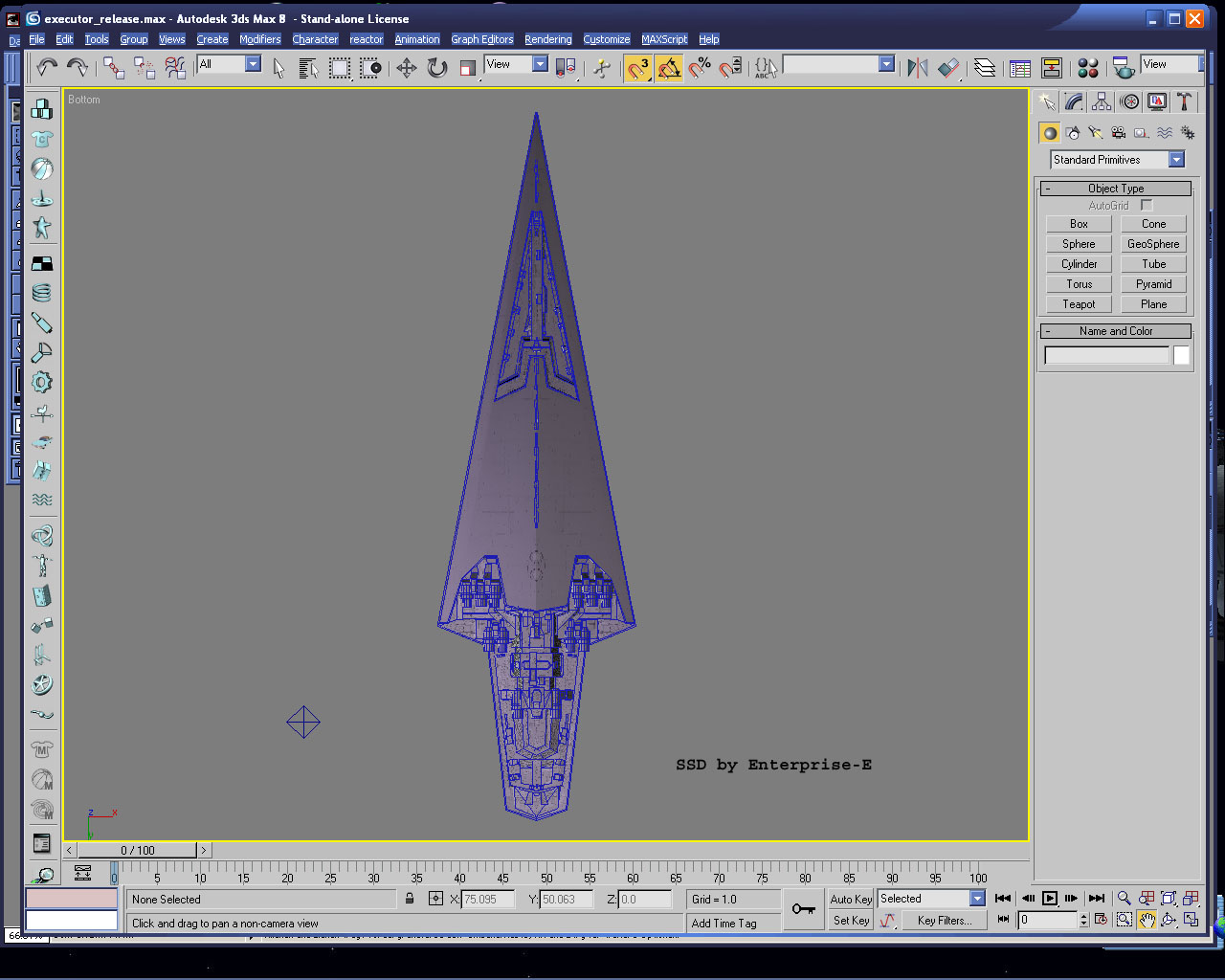Open the Render Scene teapot icon

1124,67
